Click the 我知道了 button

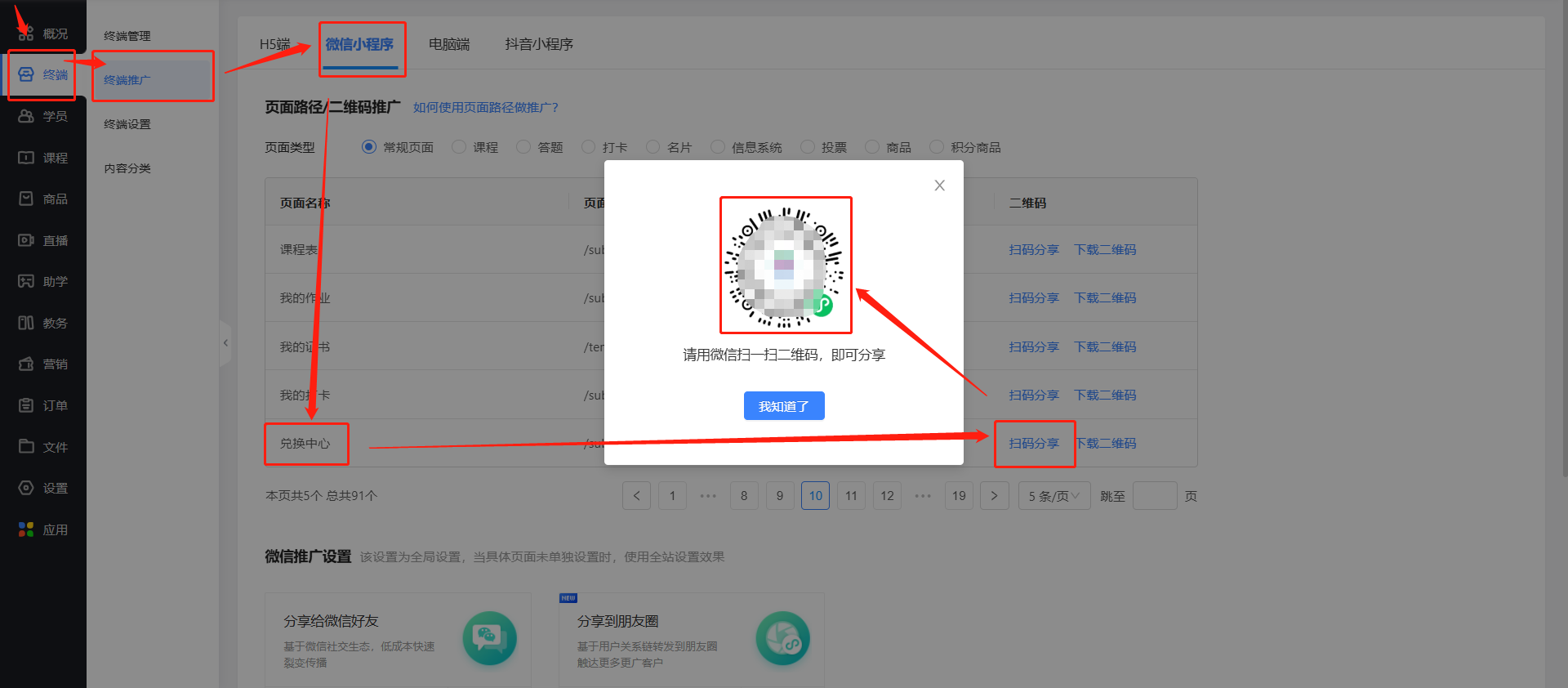pyautogui.click(x=784, y=406)
